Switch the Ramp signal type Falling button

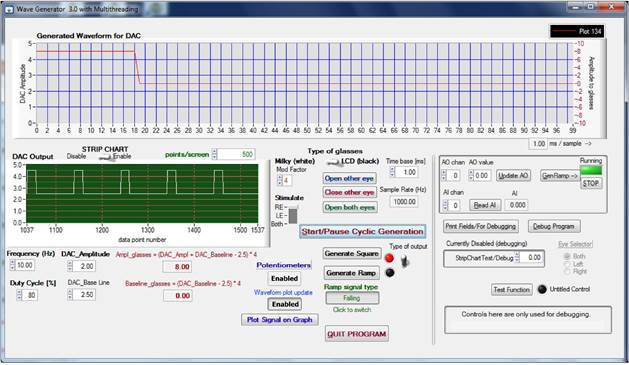tap(352, 298)
